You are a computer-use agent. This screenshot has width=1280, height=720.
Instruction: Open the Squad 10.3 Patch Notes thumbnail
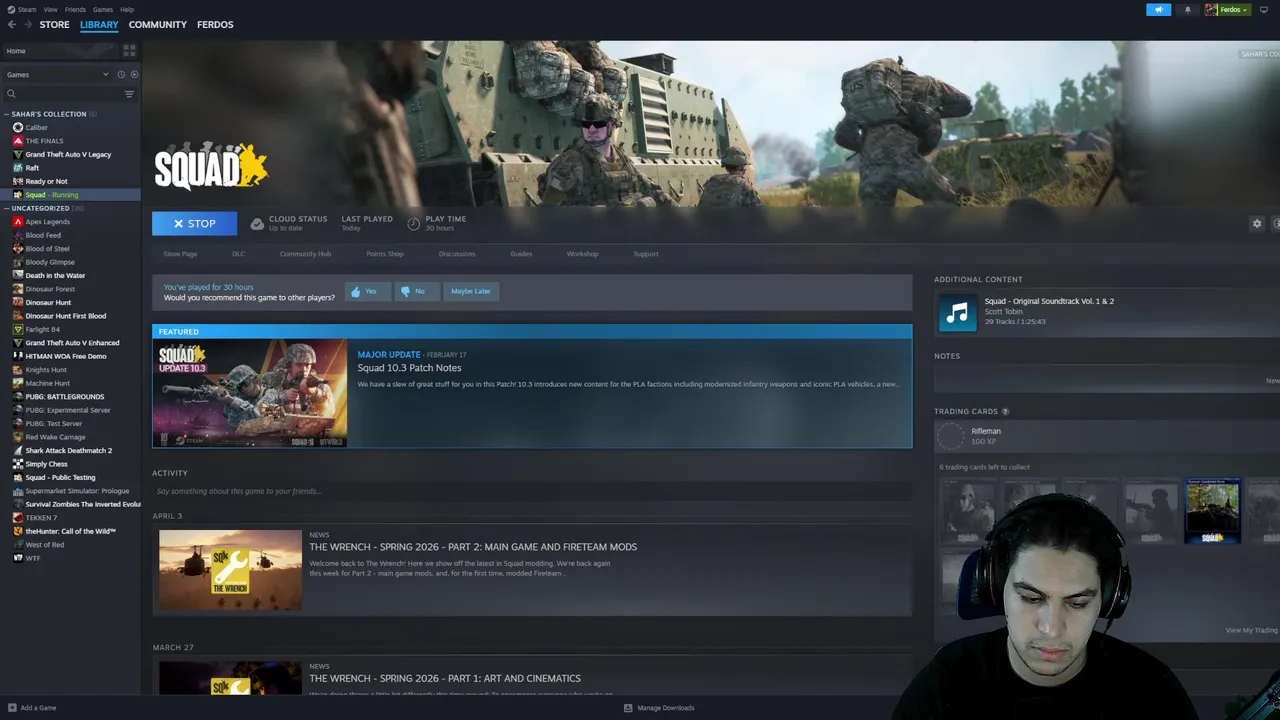pos(250,393)
